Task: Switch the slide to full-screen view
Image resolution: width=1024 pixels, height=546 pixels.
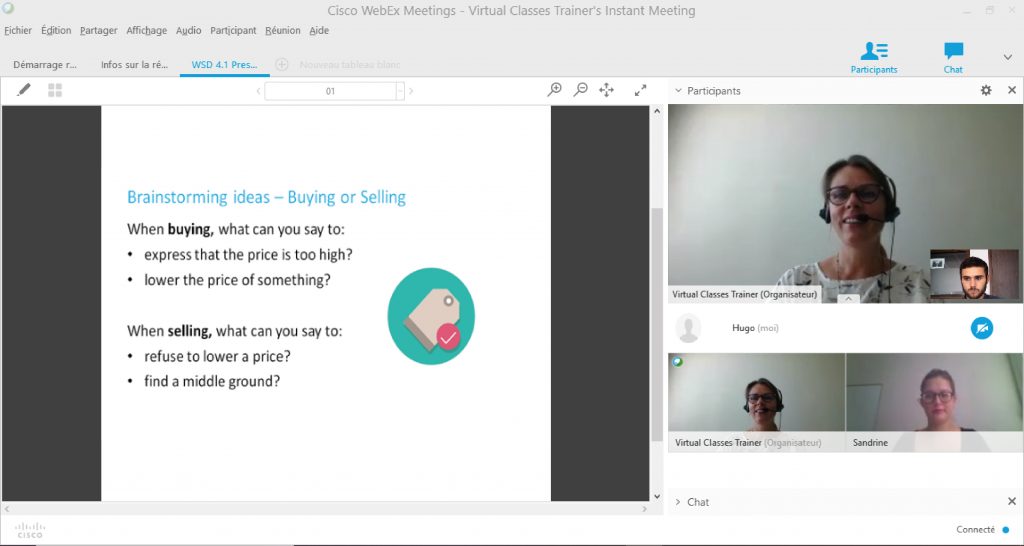Action: click(640, 90)
